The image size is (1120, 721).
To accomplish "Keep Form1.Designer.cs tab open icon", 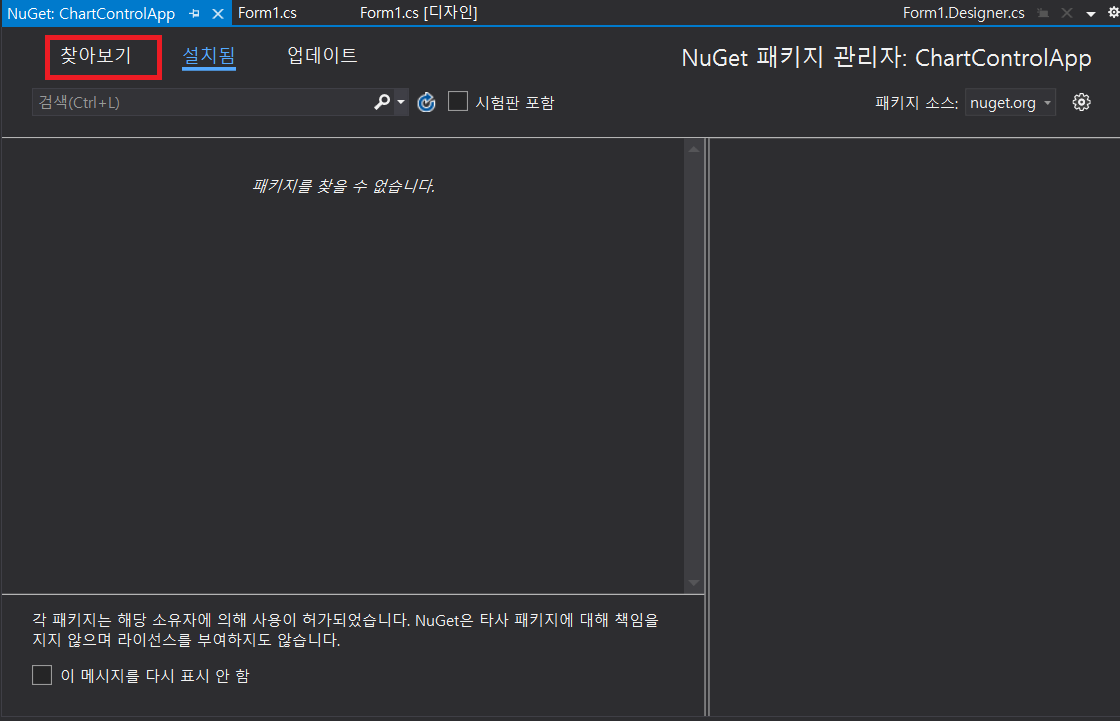I will click(x=1044, y=13).
